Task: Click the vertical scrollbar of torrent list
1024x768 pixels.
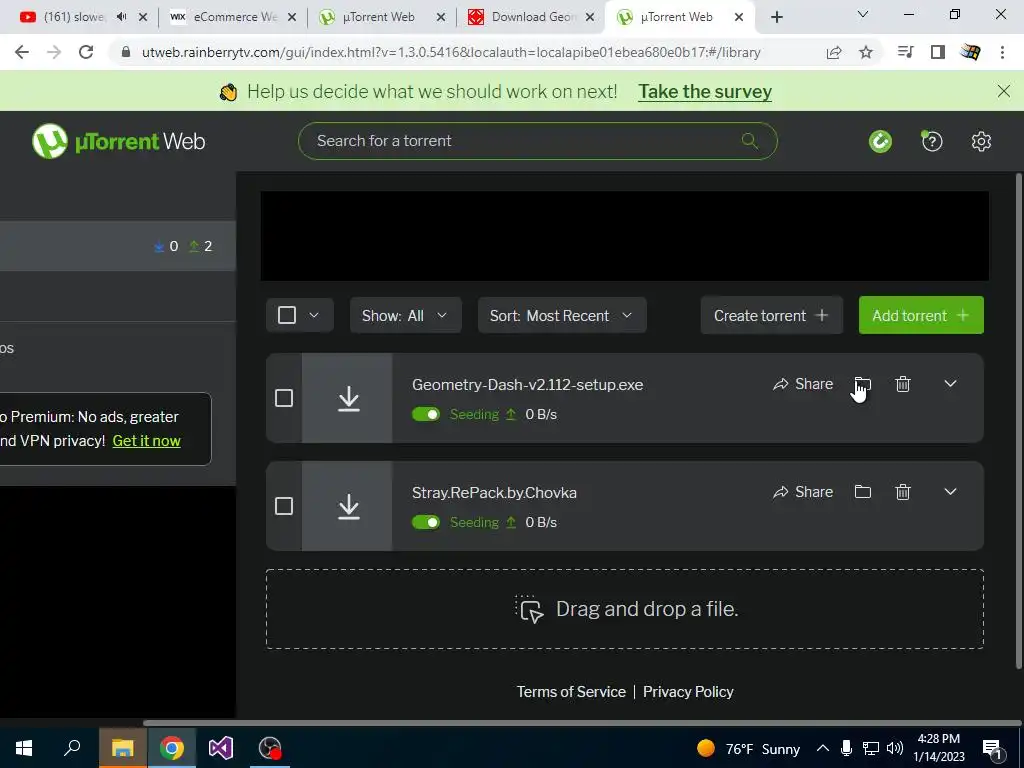Action: 1019,421
